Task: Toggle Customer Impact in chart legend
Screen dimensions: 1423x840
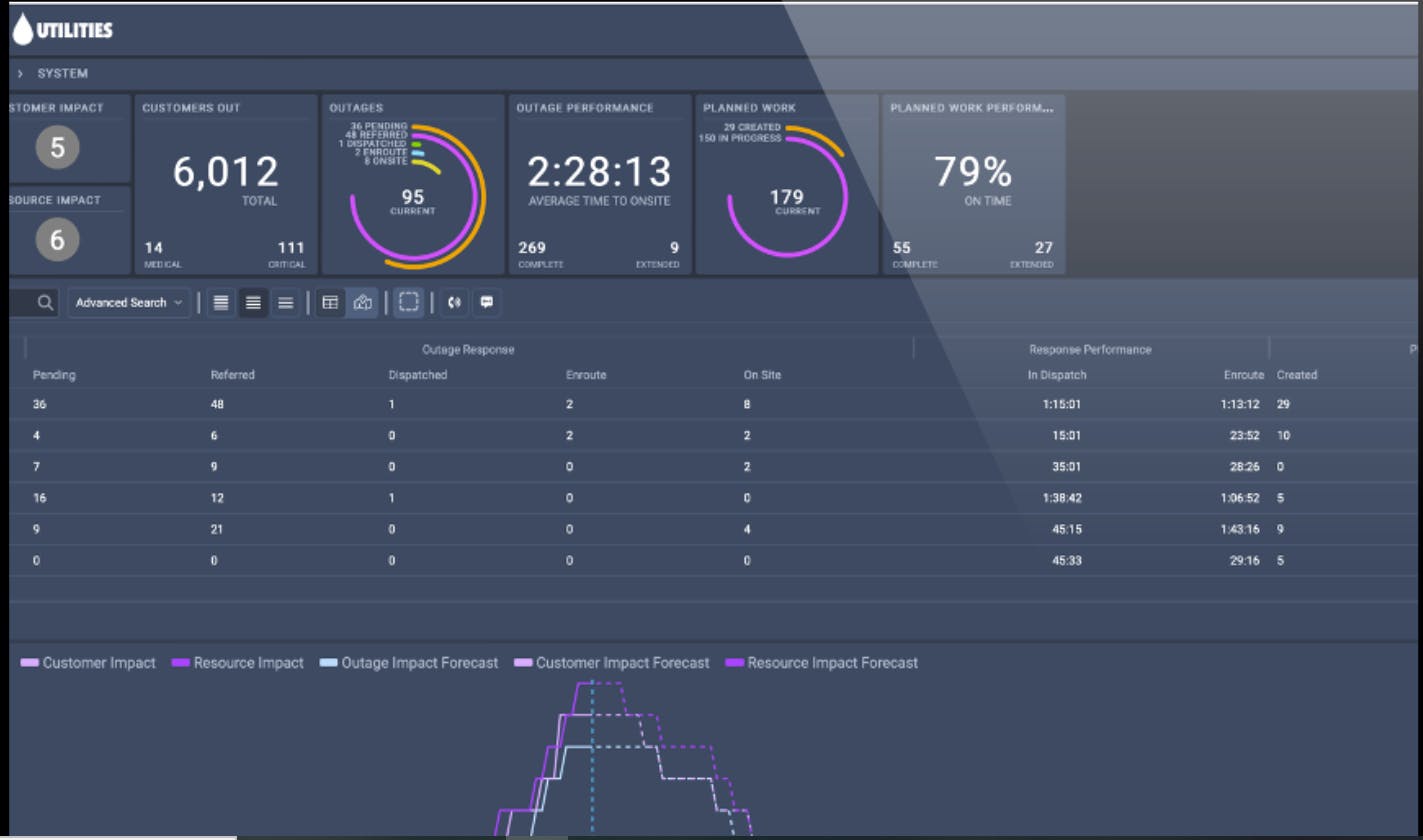Action: pyautogui.click(x=95, y=662)
